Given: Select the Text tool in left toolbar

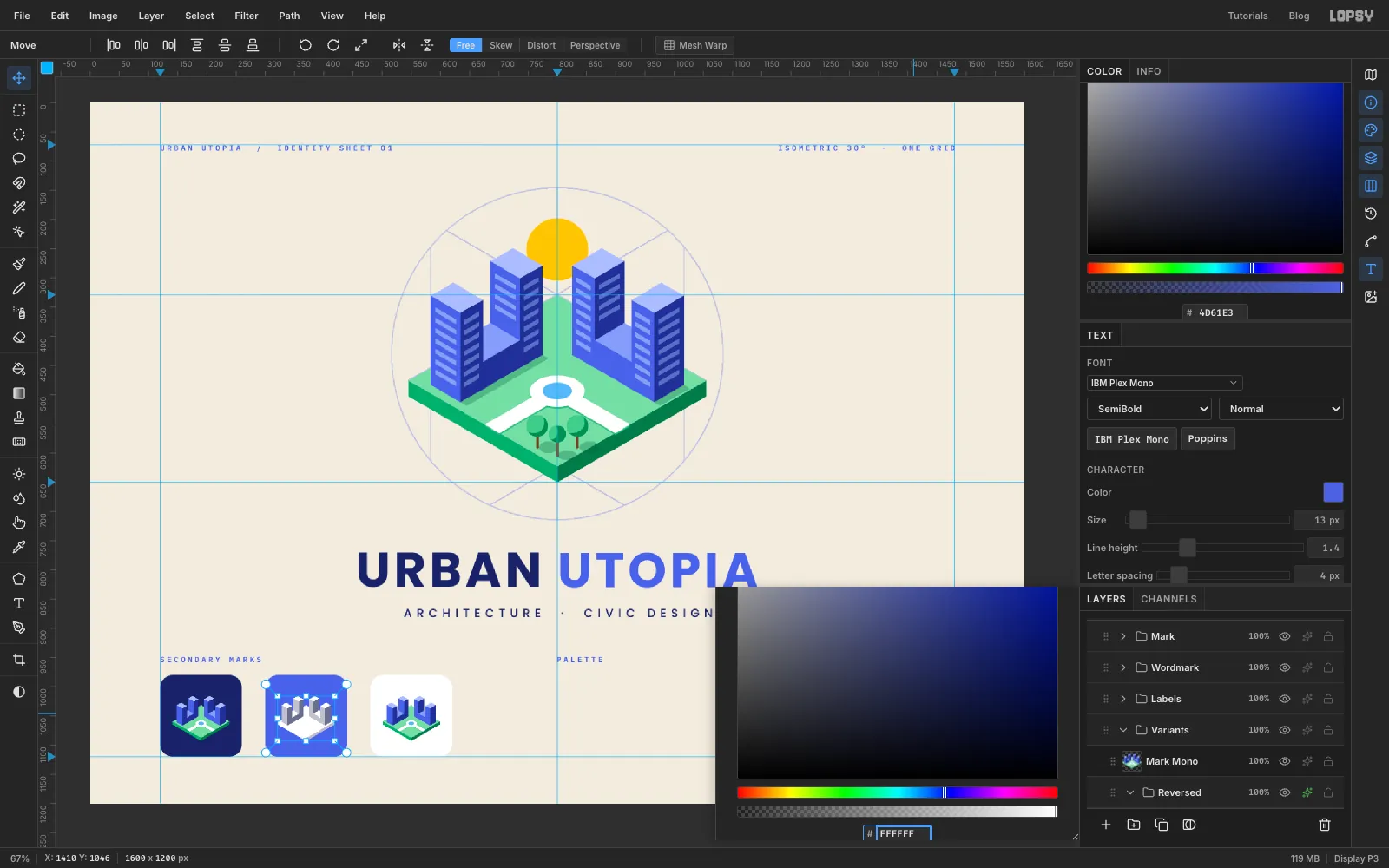Looking at the screenshot, I should pyautogui.click(x=19, y=603).
